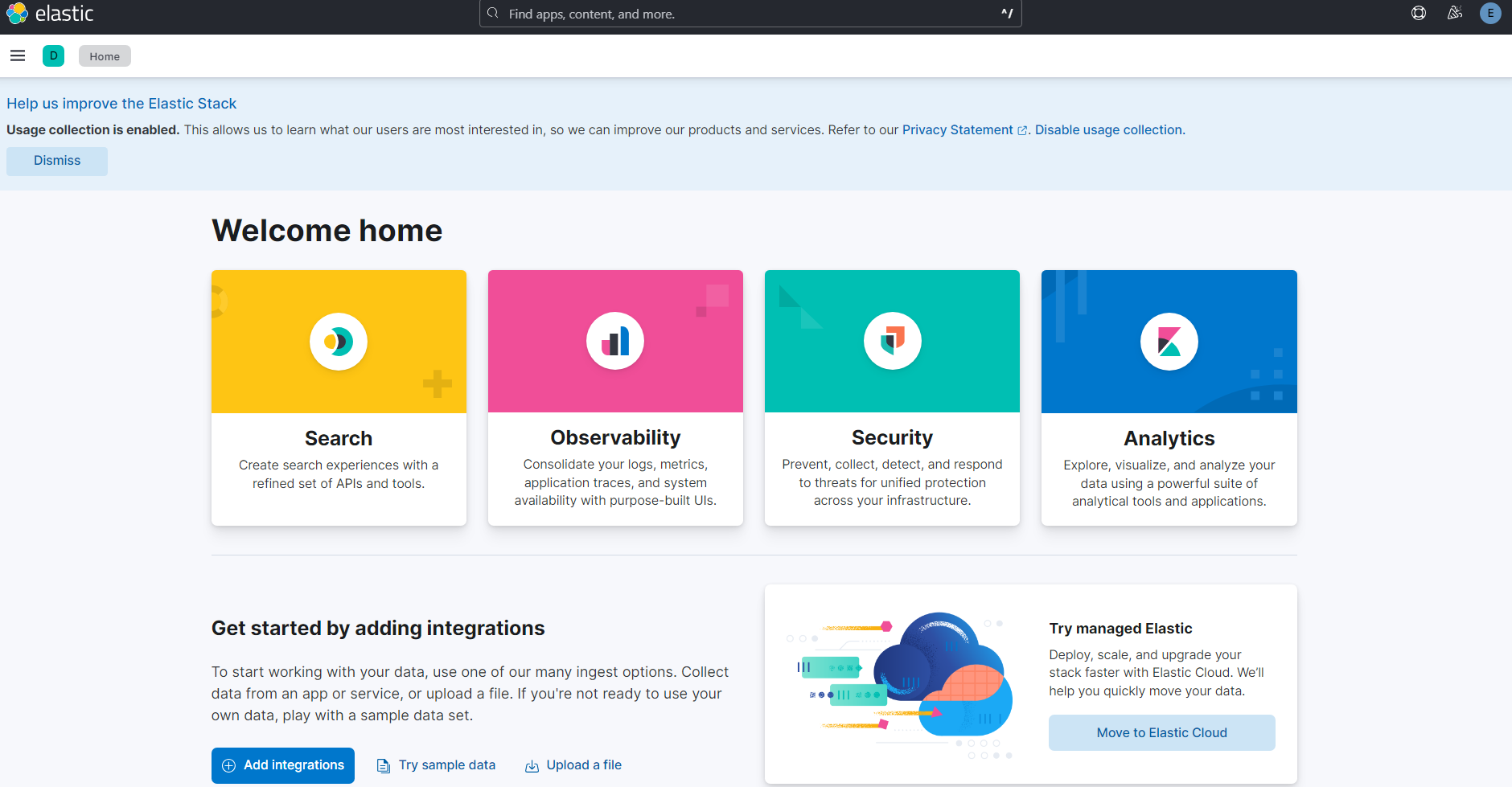Select the Home breadcrumb
The width and height of the screenshot is (1512, 787).
105,56
